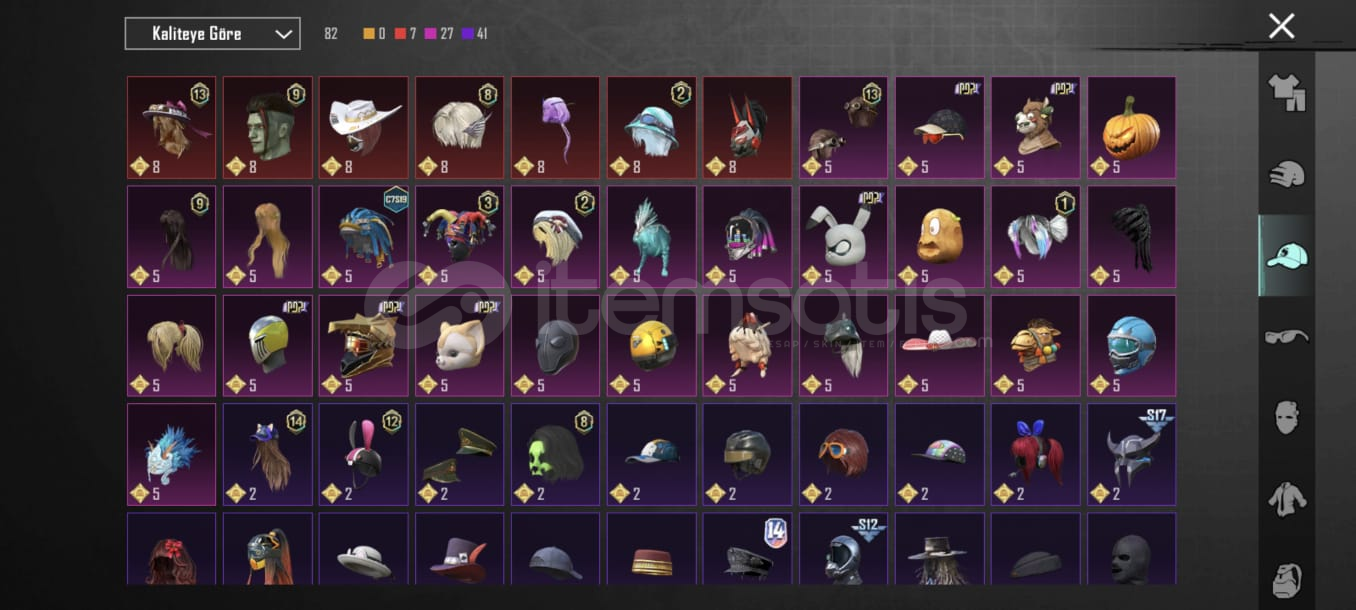1356x610 pixels.
Task: Pick the S17 horned silver helmet
Action: click(x=1132, y=455)
